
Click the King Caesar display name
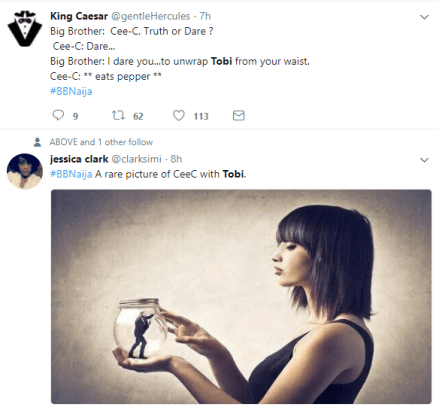(79, 16)
